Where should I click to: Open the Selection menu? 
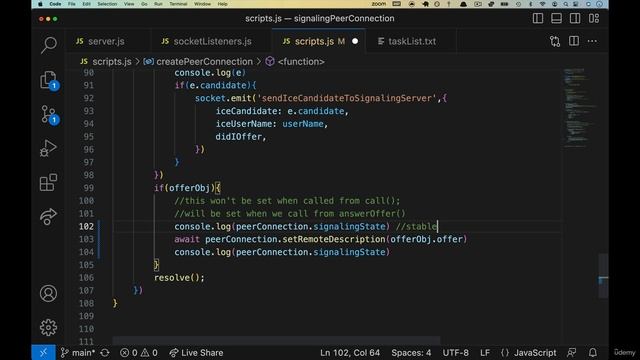[x=107, y=4]
